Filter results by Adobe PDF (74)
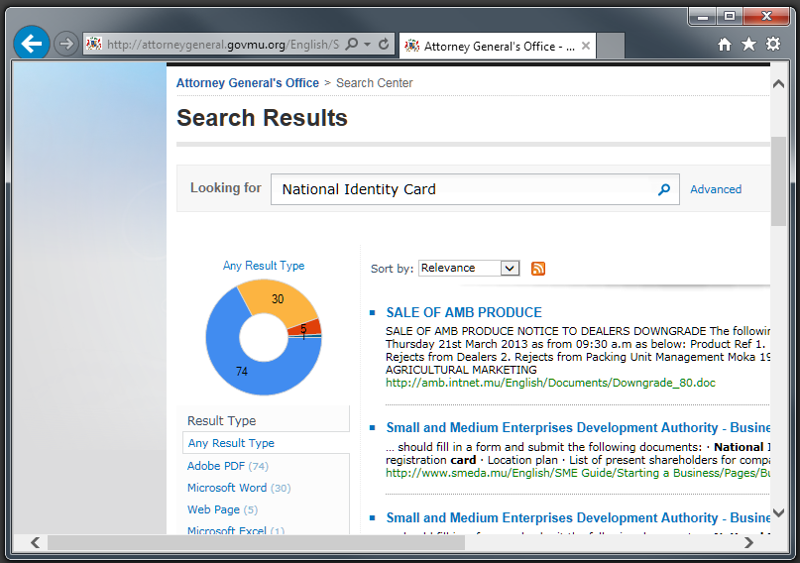This screenshot has height=563, width=800. (228, 466)
